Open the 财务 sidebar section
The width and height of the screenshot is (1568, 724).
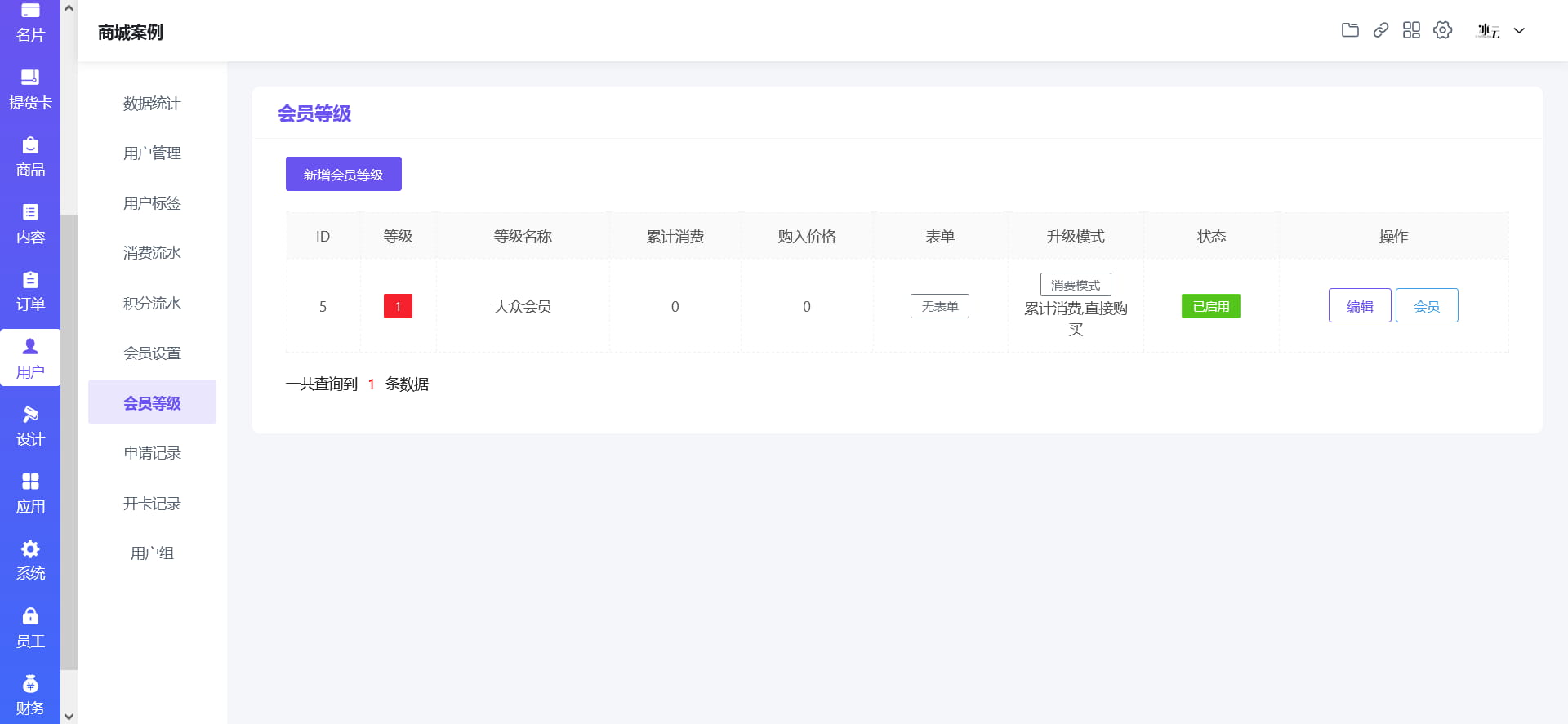click(30, 695)
